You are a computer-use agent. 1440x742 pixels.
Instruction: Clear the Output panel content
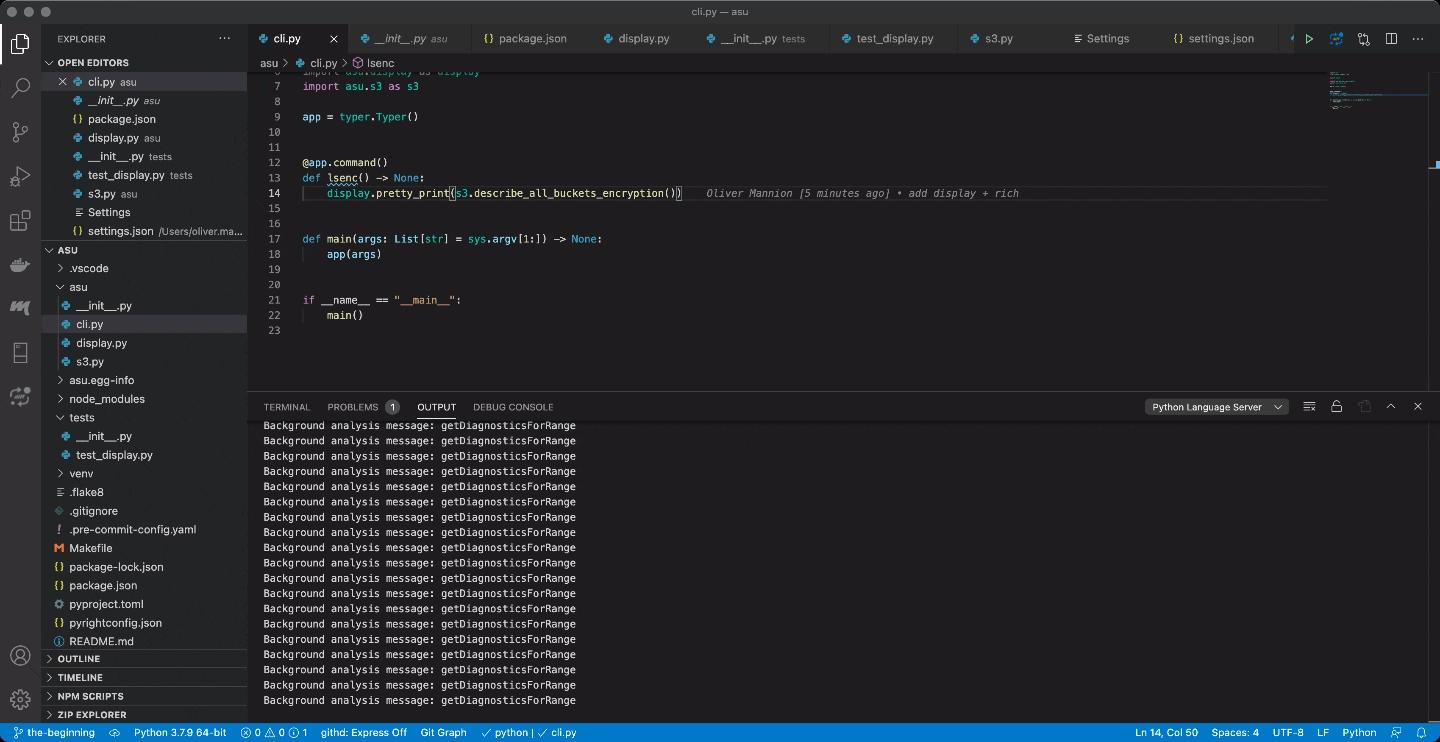(x=1309, y=406)
